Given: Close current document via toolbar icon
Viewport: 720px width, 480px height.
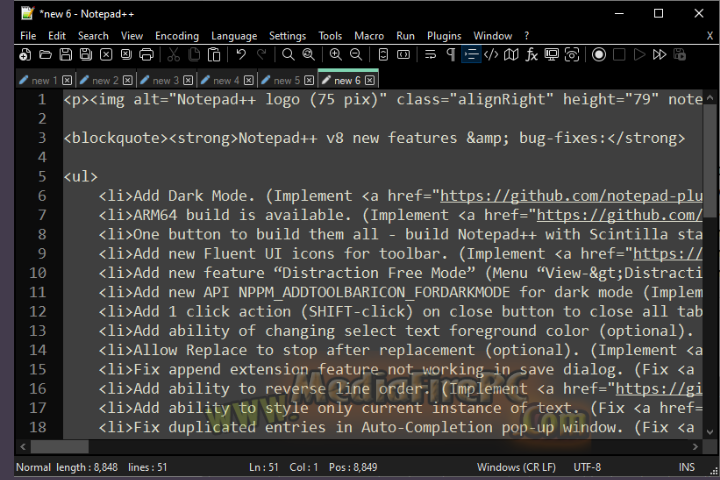Looking at the screenshot, I should (106, 55).
